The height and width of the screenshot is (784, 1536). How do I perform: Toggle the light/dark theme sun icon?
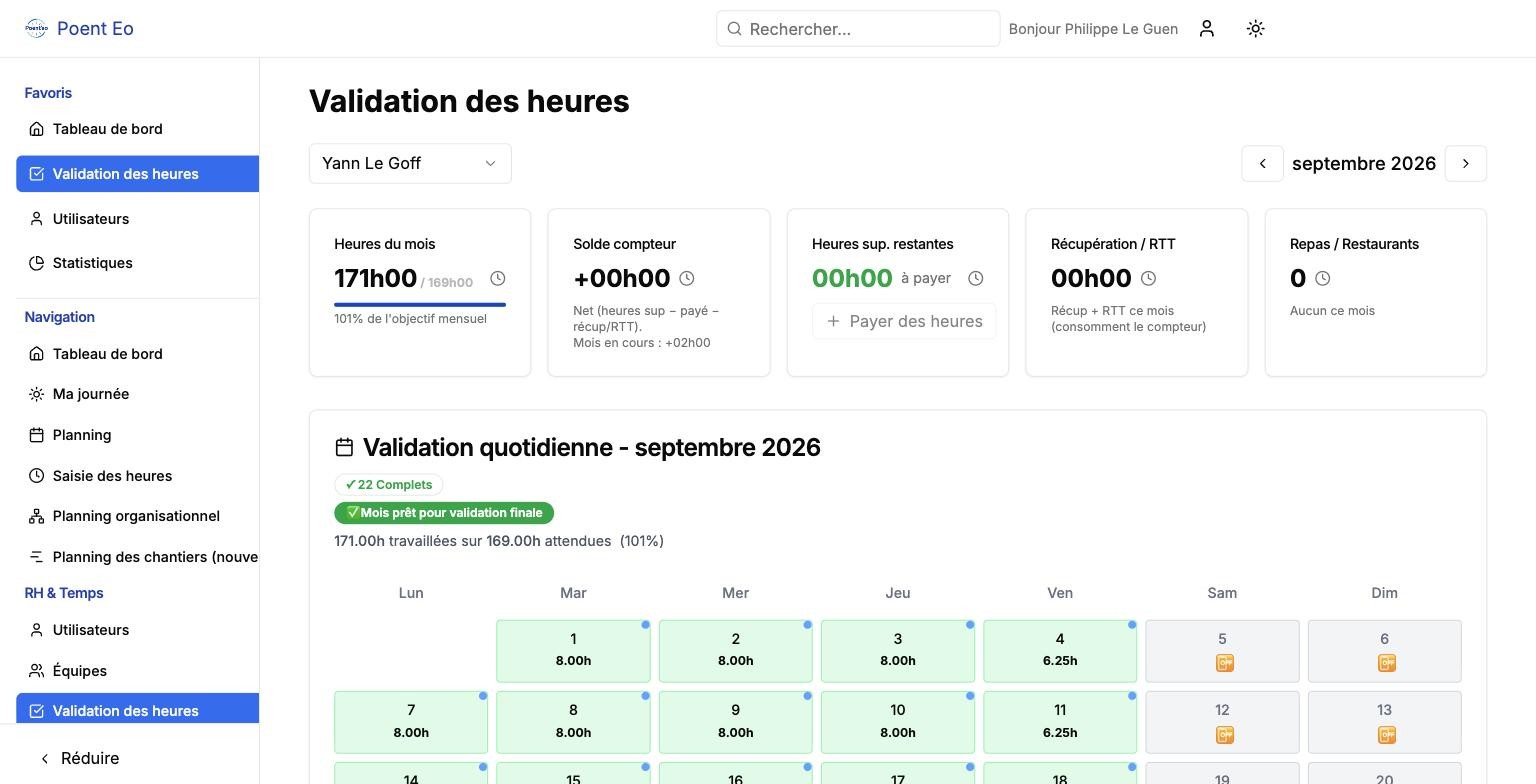click(1256, 29)
